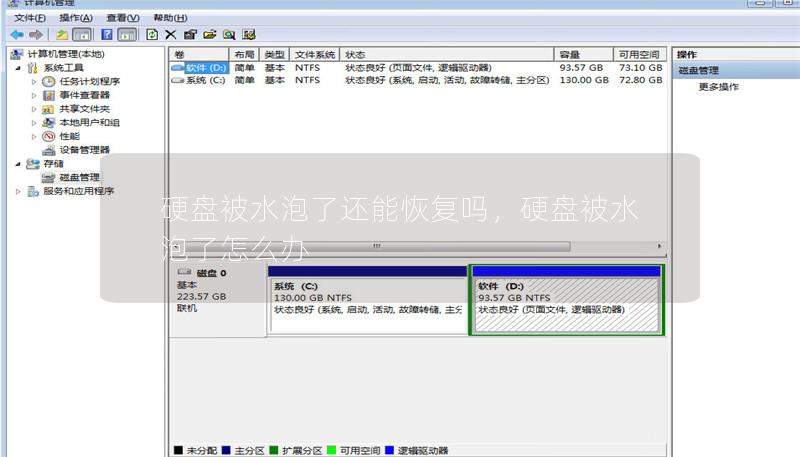Sort by the 布局 column header
The image size is (800, 457).
coord(244,55)
